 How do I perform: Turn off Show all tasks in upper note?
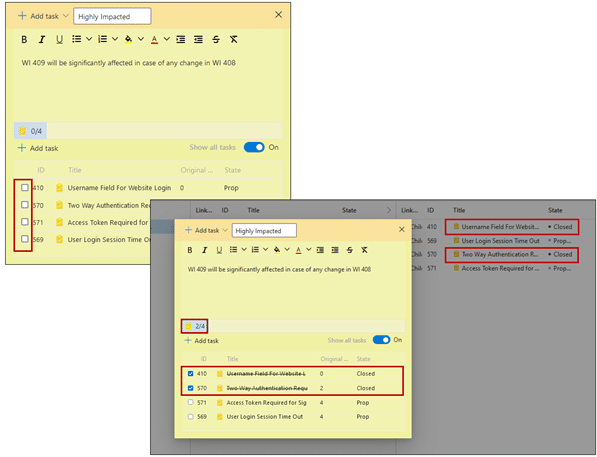pos(254,147)
